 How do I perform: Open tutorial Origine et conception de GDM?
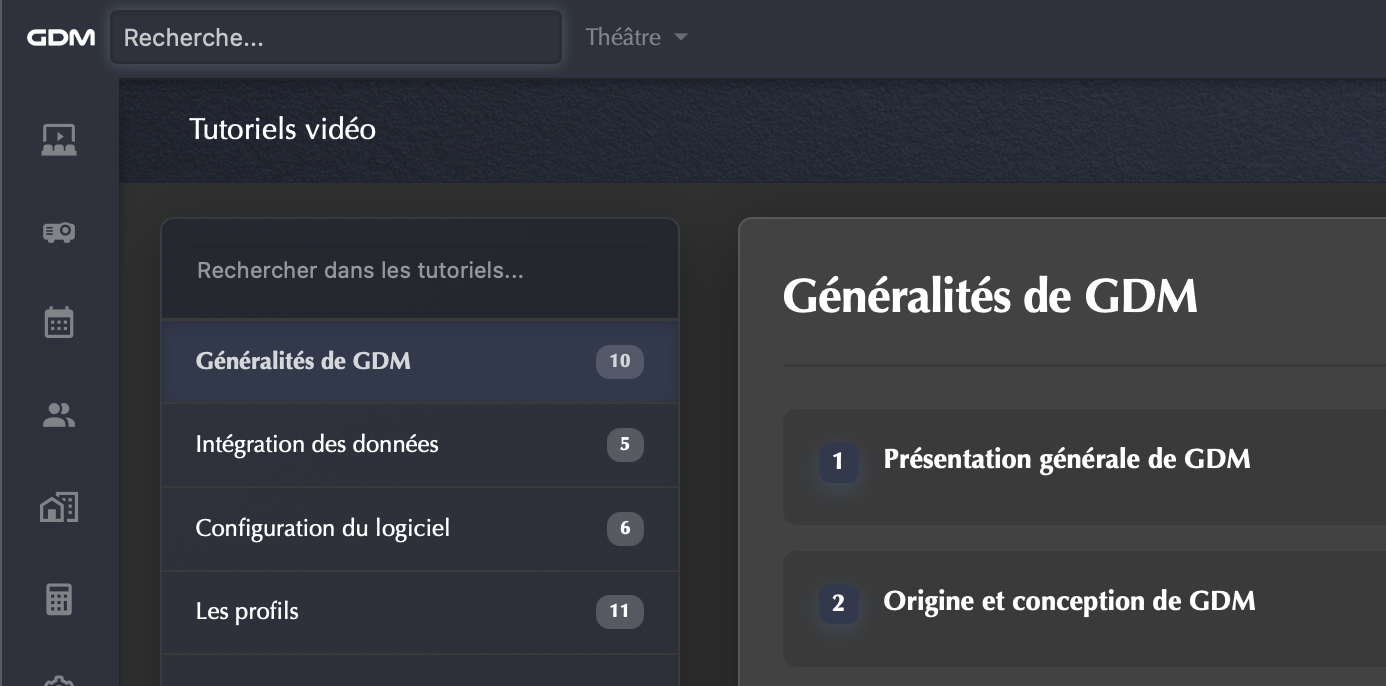(1069, 602)
